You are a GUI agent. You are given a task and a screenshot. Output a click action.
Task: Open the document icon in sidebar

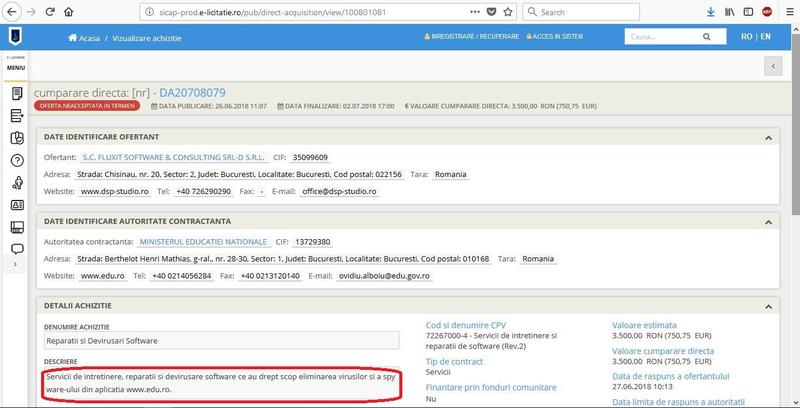pos(17,93)
